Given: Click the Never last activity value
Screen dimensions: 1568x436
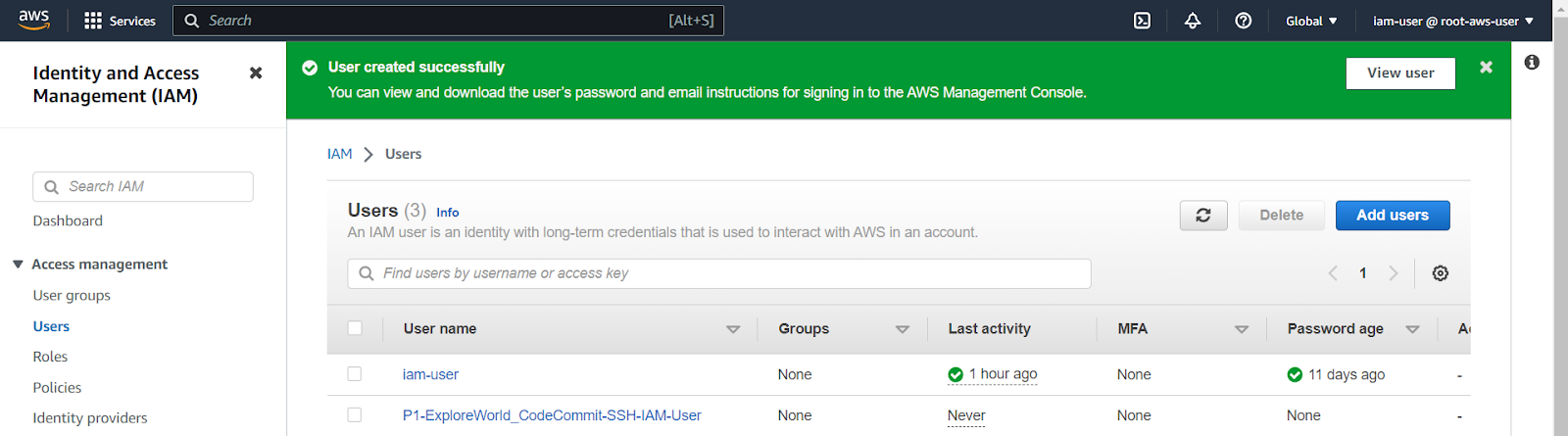Looking at the screenshot, I should point(966,415).
